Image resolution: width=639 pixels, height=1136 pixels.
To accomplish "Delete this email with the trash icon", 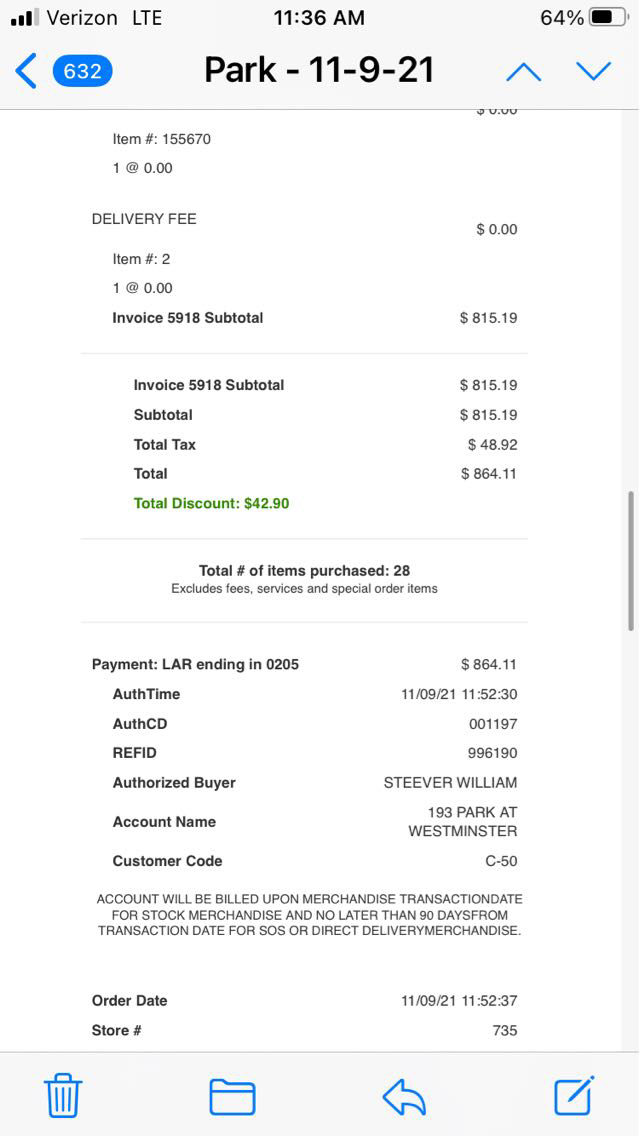I will point(63,1096).
